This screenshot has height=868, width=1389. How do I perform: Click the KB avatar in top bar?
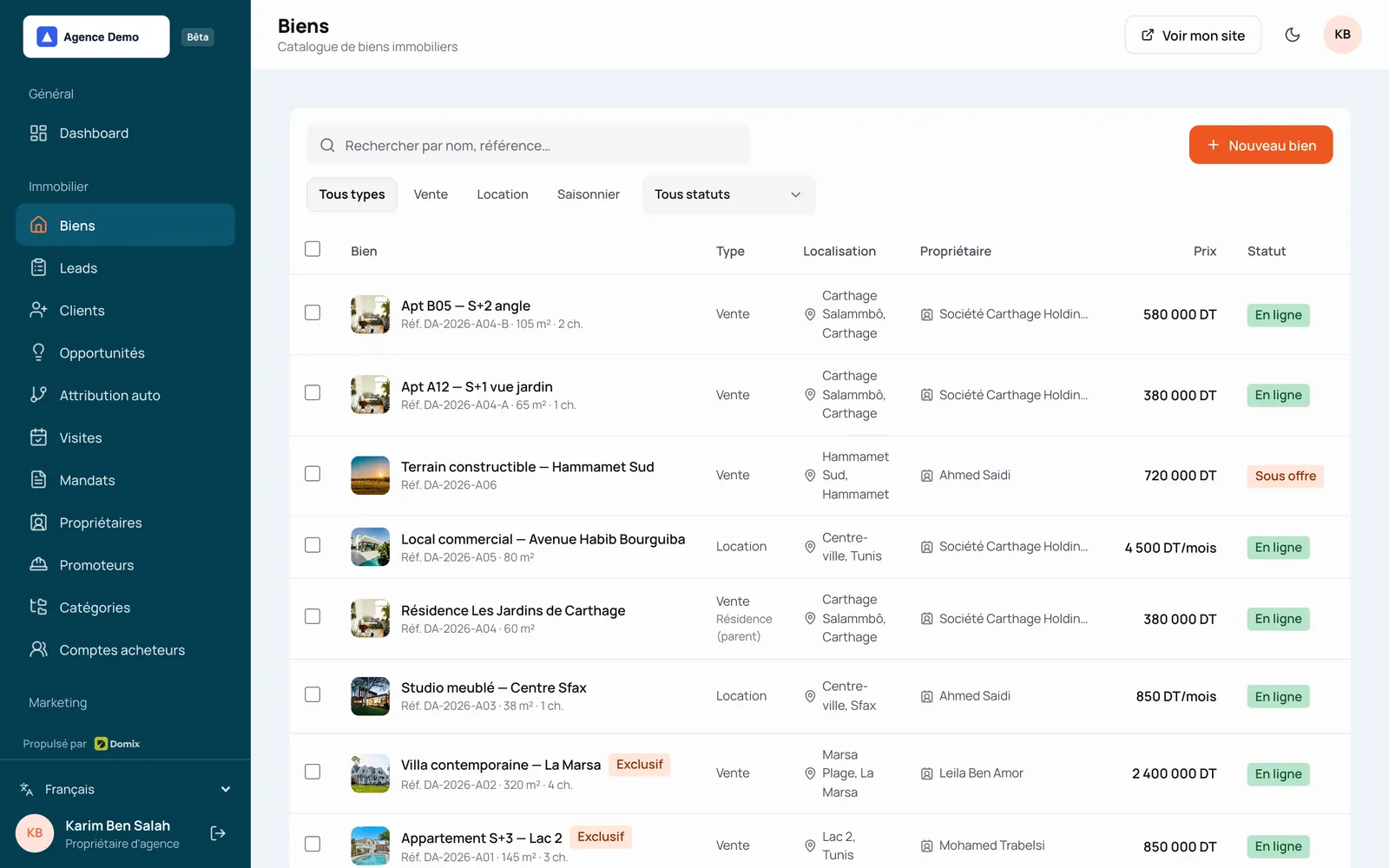[x=1342, y=35]
